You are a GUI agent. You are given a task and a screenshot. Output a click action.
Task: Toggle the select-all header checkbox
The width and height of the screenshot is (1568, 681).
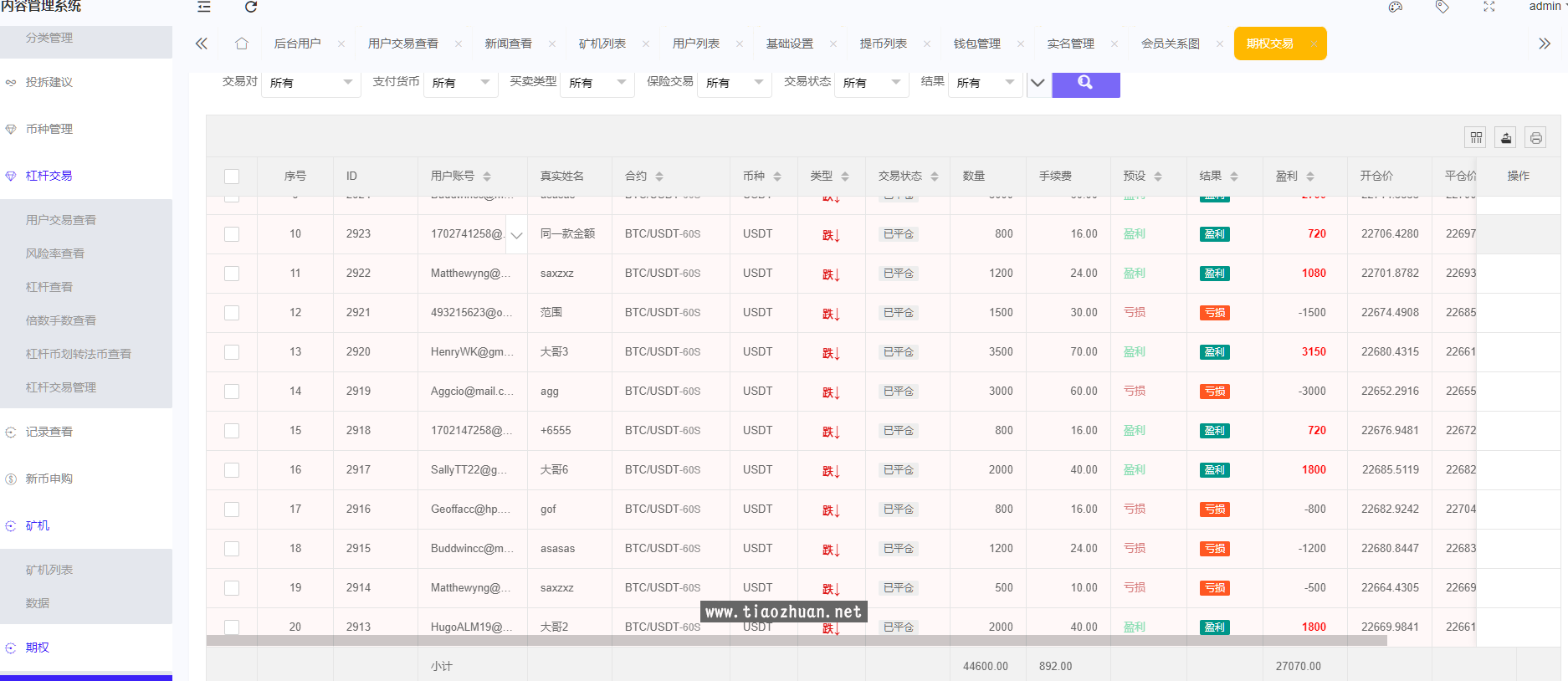pos(232,177)
